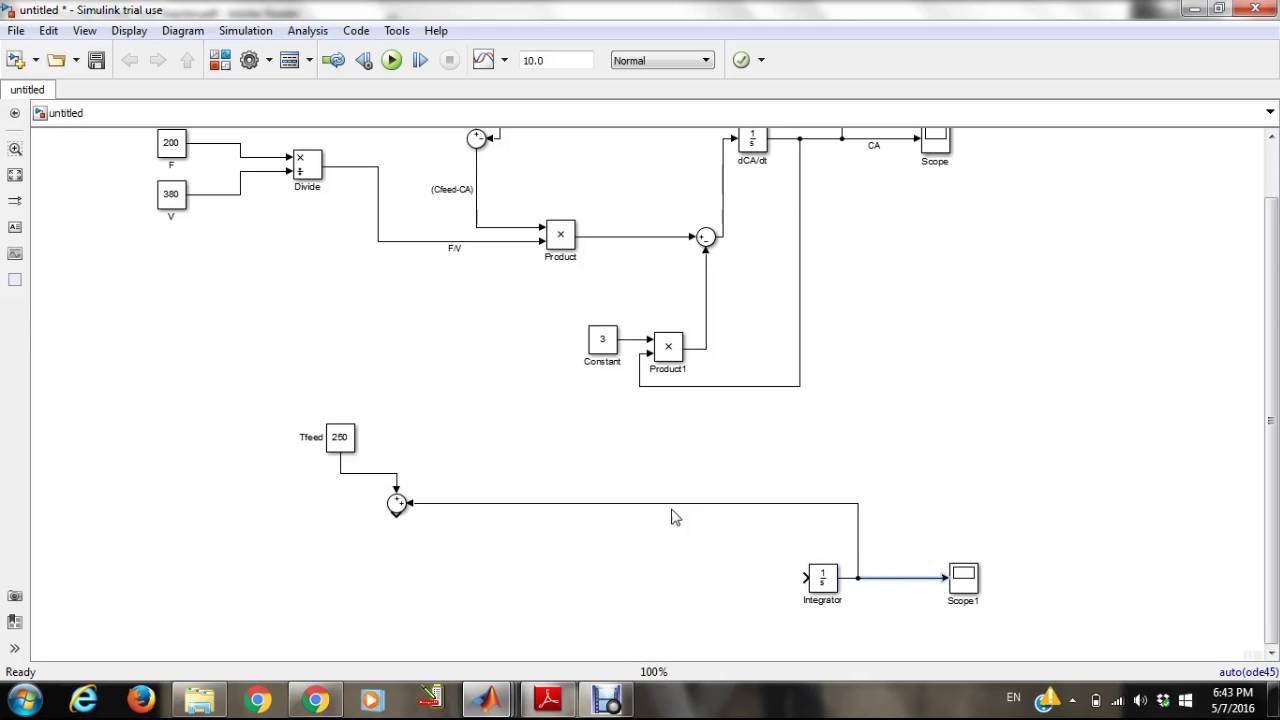This screenshot has height=720, width=1280.
Task: Click the (Cfeed-CA) signal label
Action: [452, 189]
